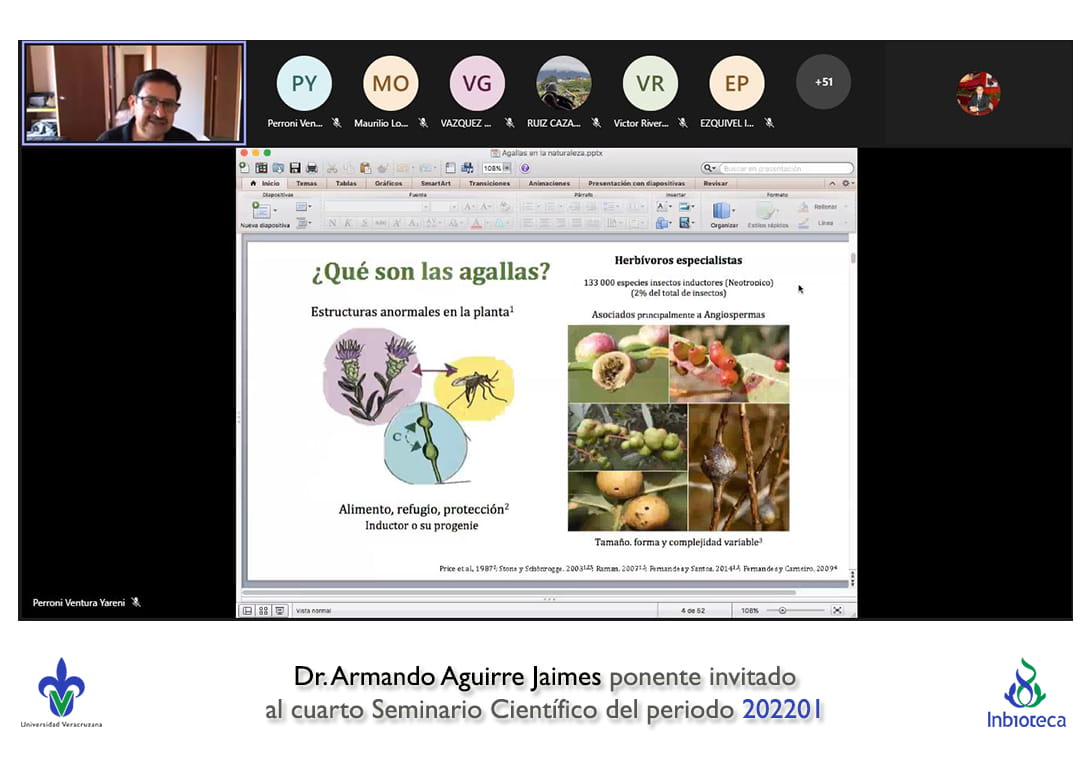
Task: Click the Print icon in toolbar
Action: [x=311, y=168]
